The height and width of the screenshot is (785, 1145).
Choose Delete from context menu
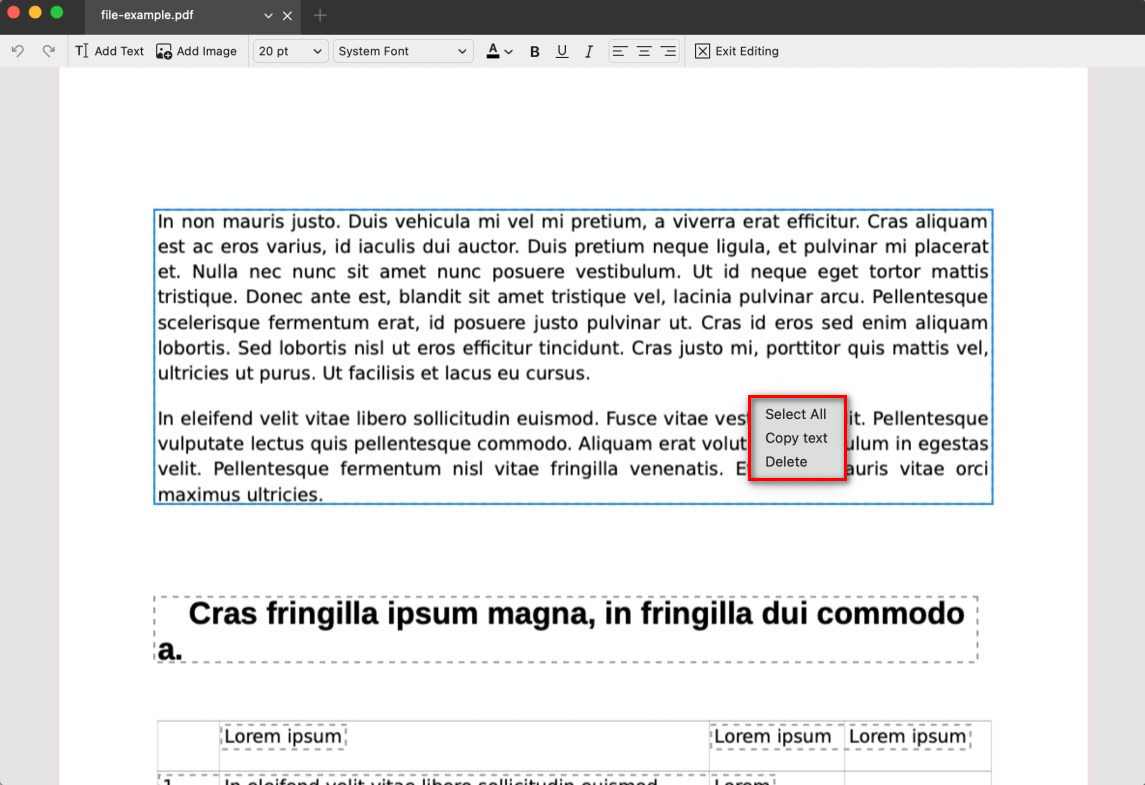point(786,462)
